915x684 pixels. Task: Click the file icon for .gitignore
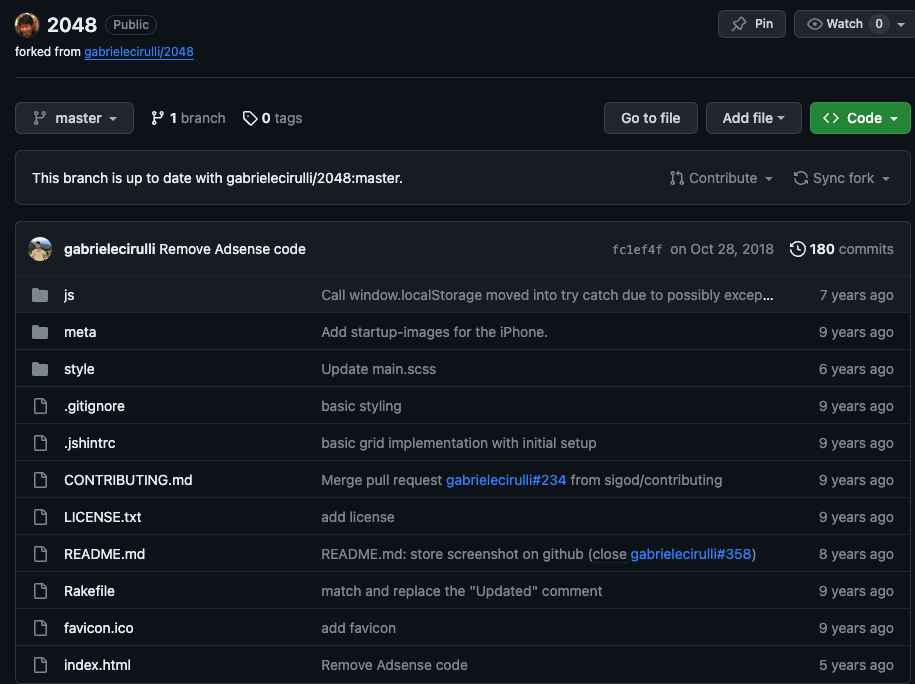pos(40,406)
